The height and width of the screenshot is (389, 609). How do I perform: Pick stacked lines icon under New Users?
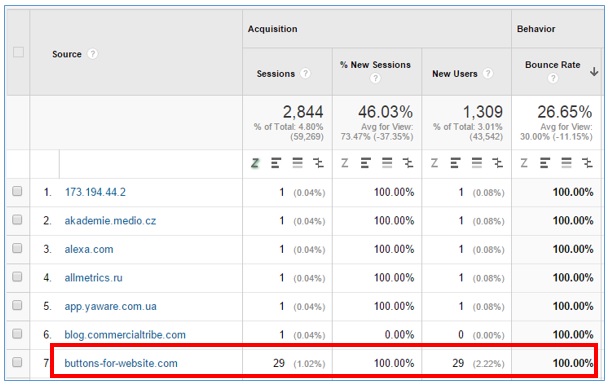coord(477,163)
